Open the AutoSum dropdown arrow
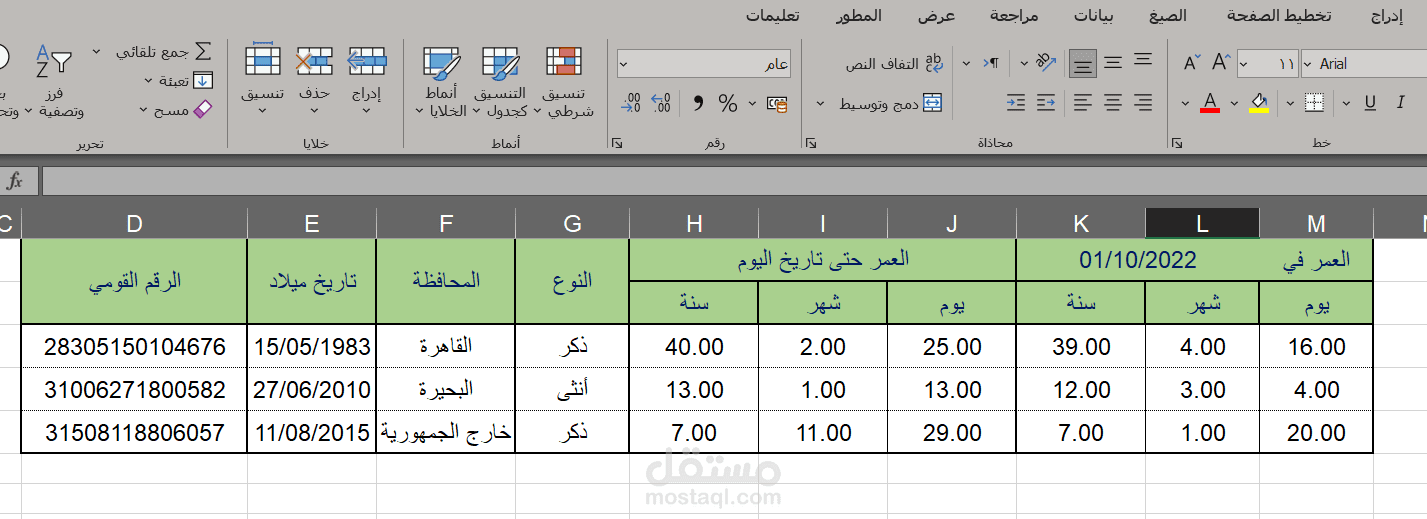 (97, 50)
